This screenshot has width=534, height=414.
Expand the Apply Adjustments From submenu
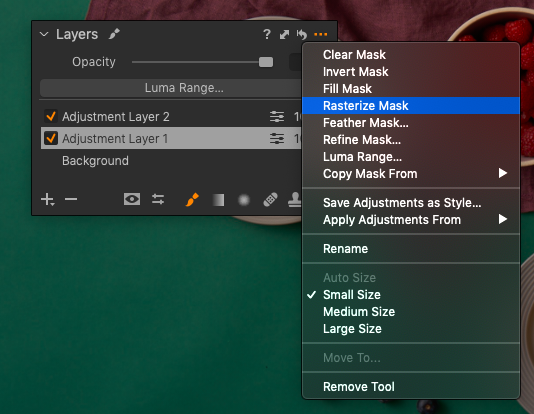tap(411, 220)
